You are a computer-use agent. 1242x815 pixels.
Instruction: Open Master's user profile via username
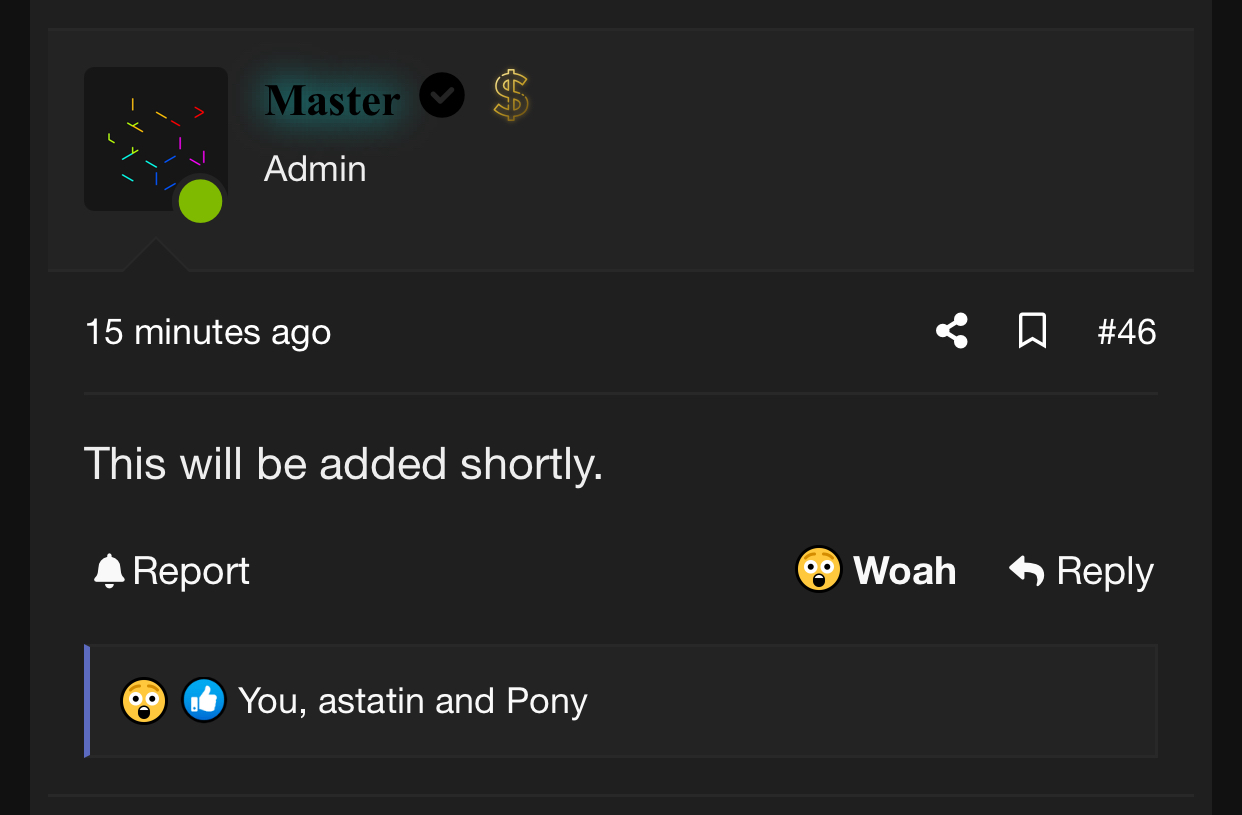tap(332, 100)
